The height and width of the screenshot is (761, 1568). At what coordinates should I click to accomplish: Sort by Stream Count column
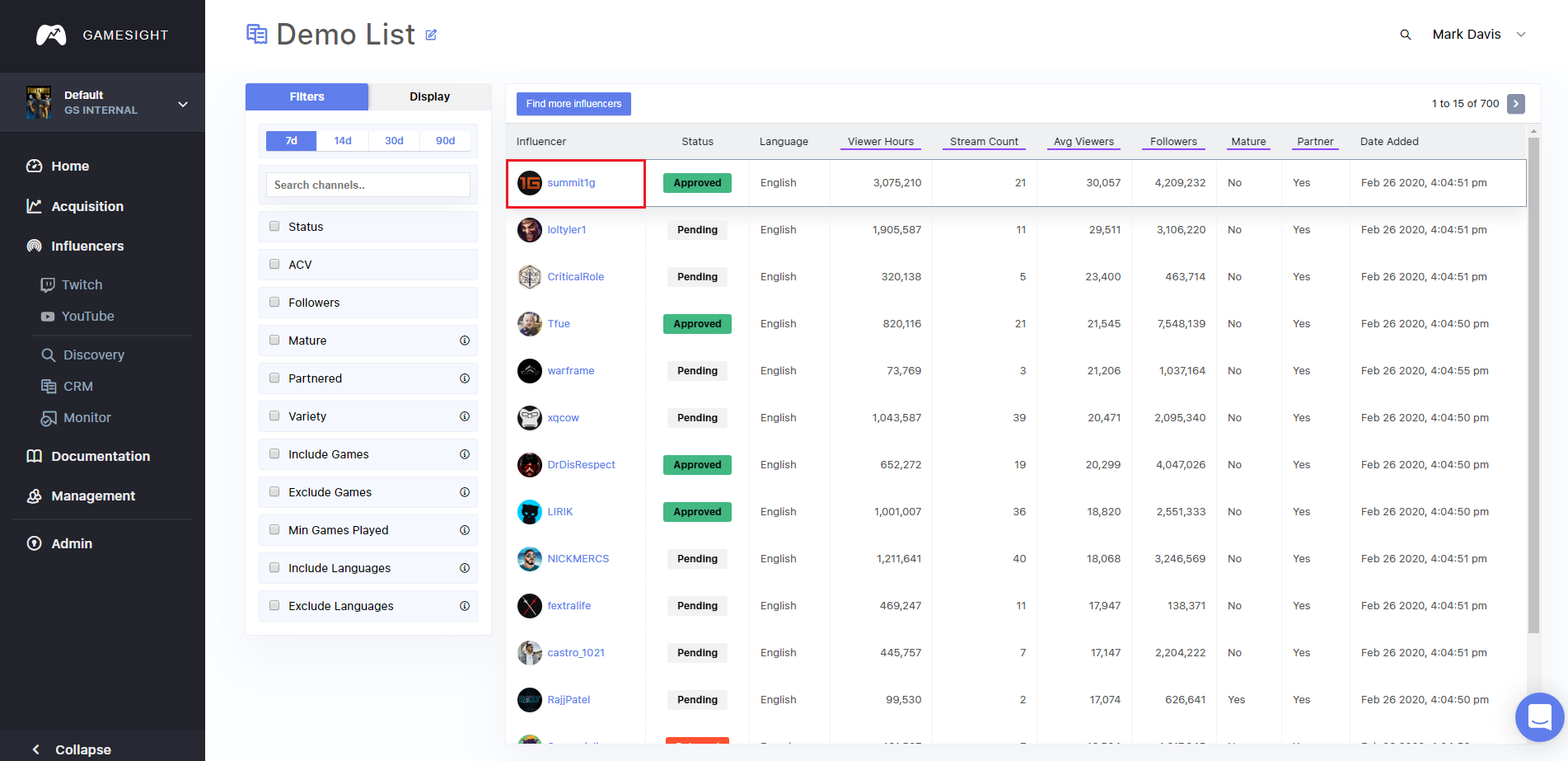[984, 142]
